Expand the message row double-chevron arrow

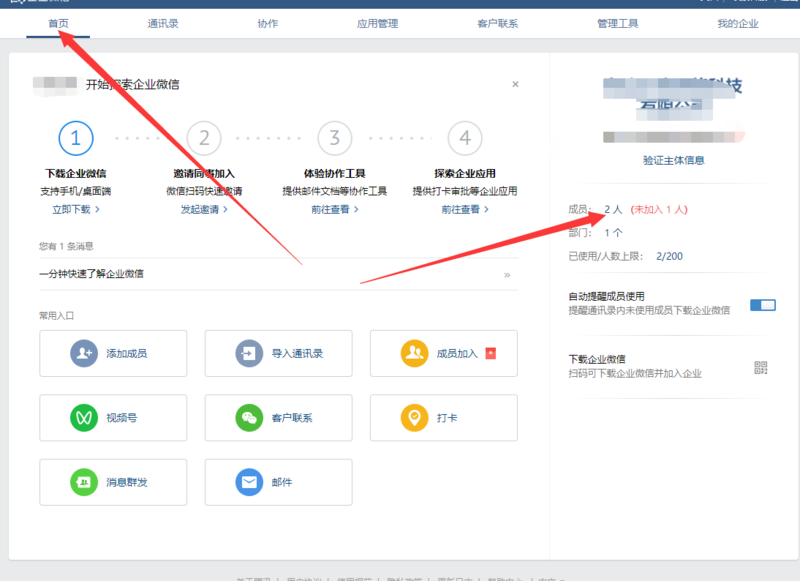pos(507,275)
